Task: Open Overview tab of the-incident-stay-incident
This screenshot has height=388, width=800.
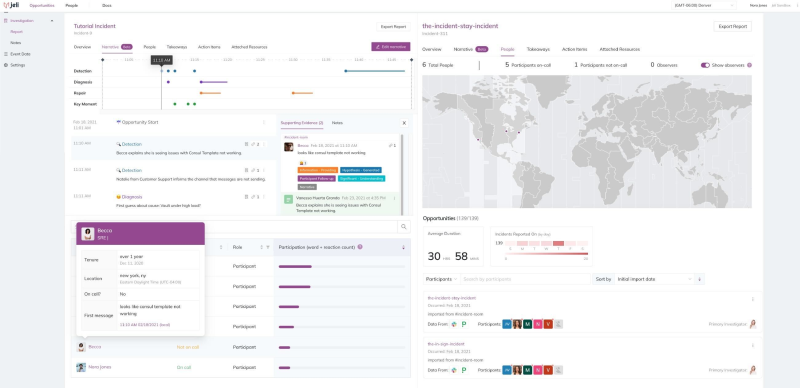Action: (431, 50)
